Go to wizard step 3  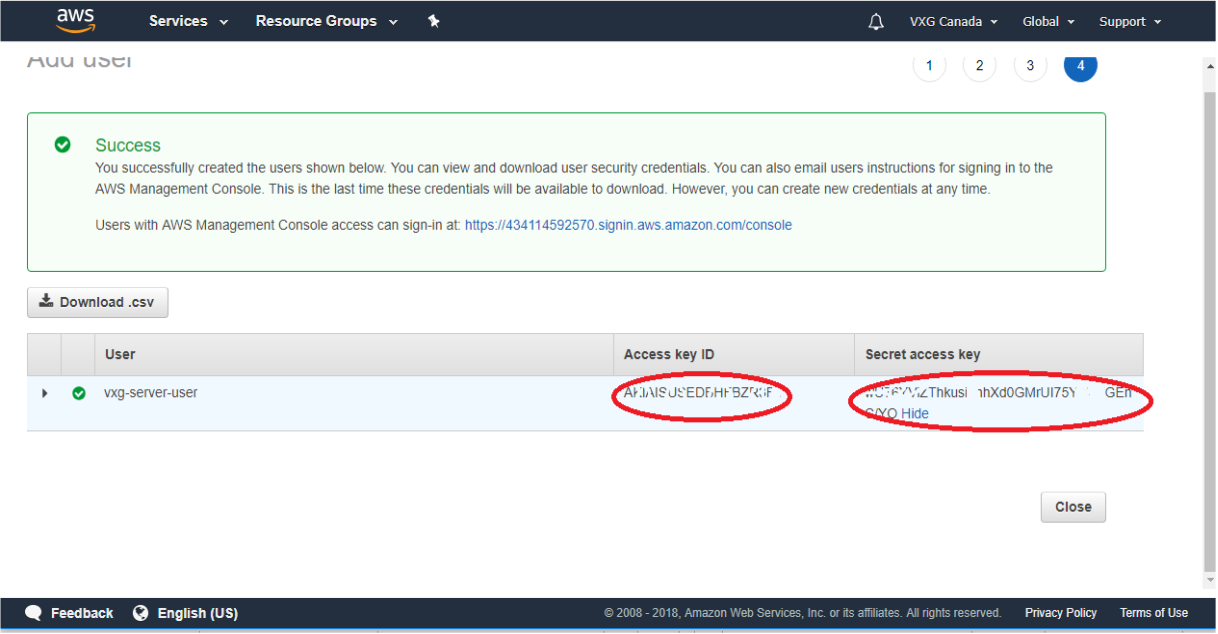[1030, 66]
